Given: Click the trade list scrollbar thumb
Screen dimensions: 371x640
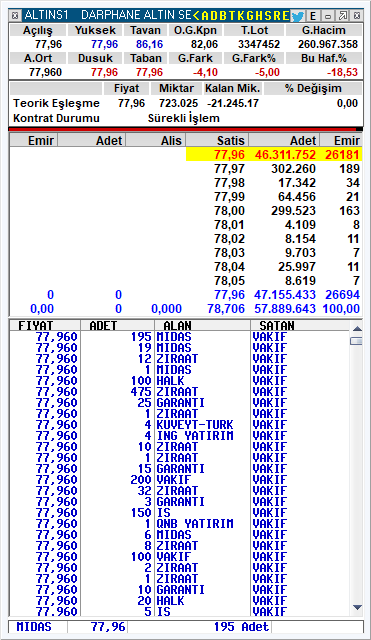Looking at the screenshot, I should pyautogui.click(x=356, y=341).
